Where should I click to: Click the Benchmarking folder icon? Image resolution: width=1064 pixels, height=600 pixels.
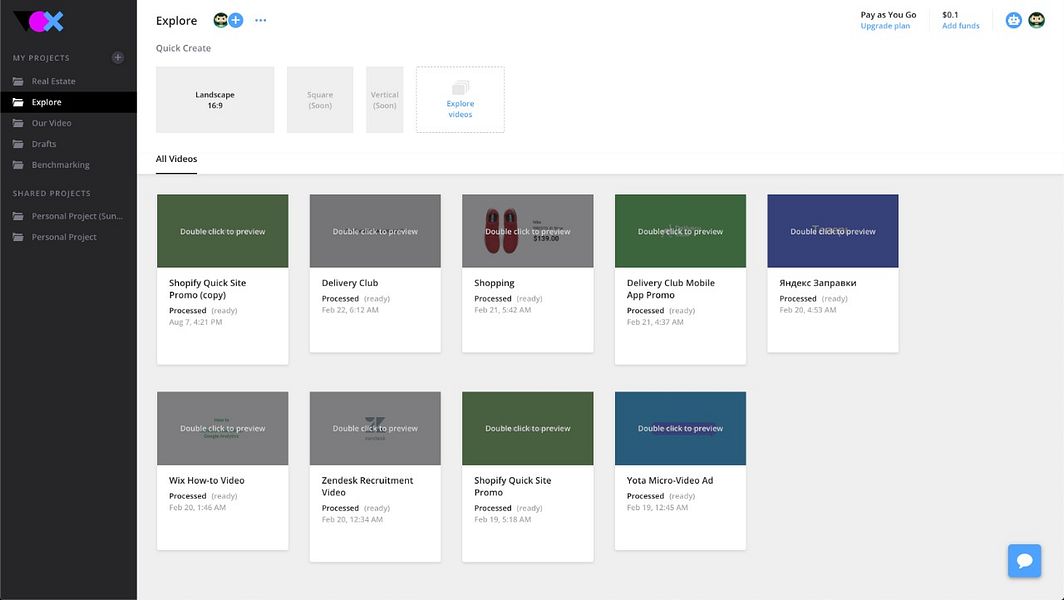[x=18, y=165]
